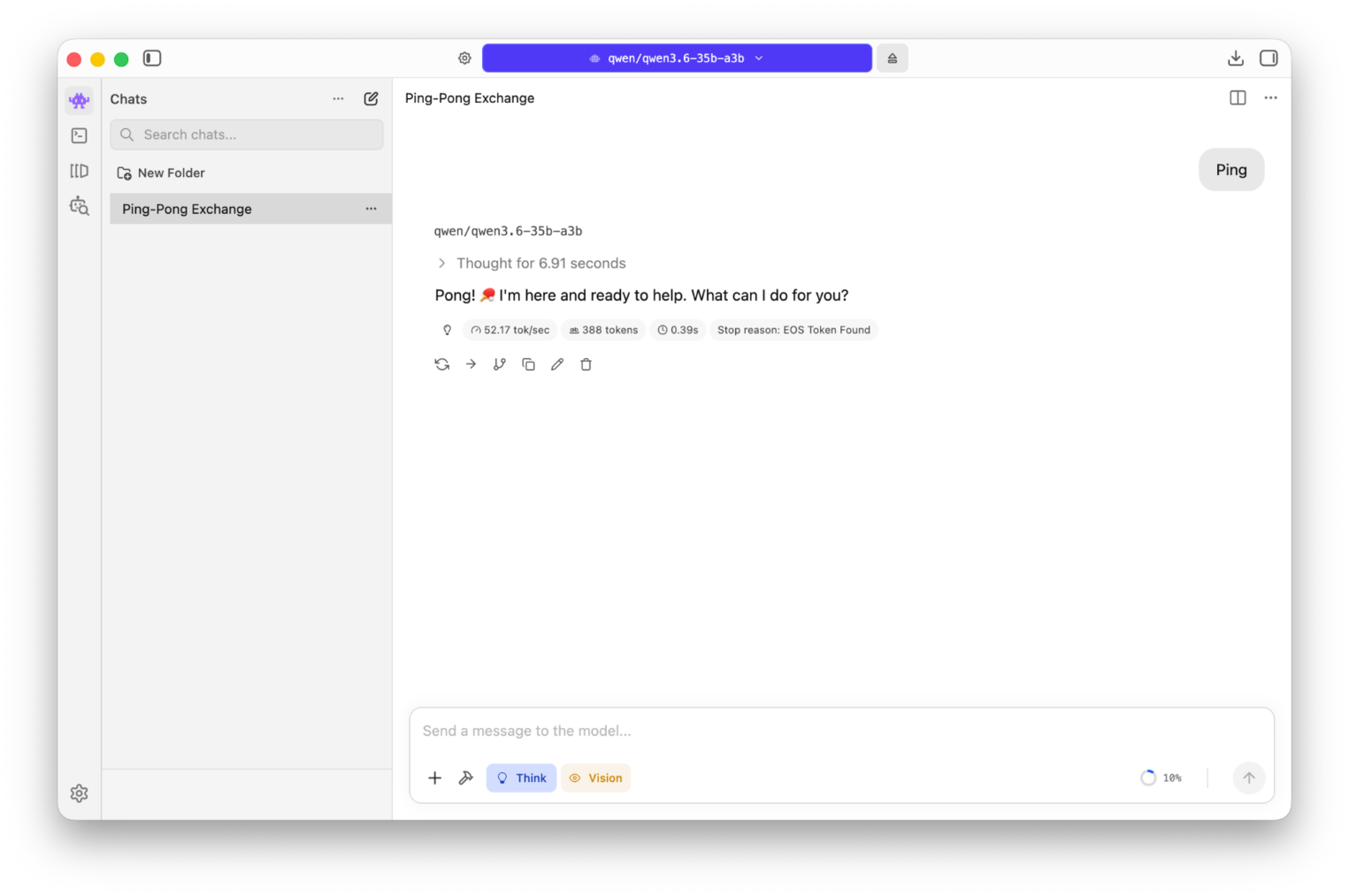This screenshot has width=1349, height=896.
Task: Open the Discover model search view
Action: 79,206
